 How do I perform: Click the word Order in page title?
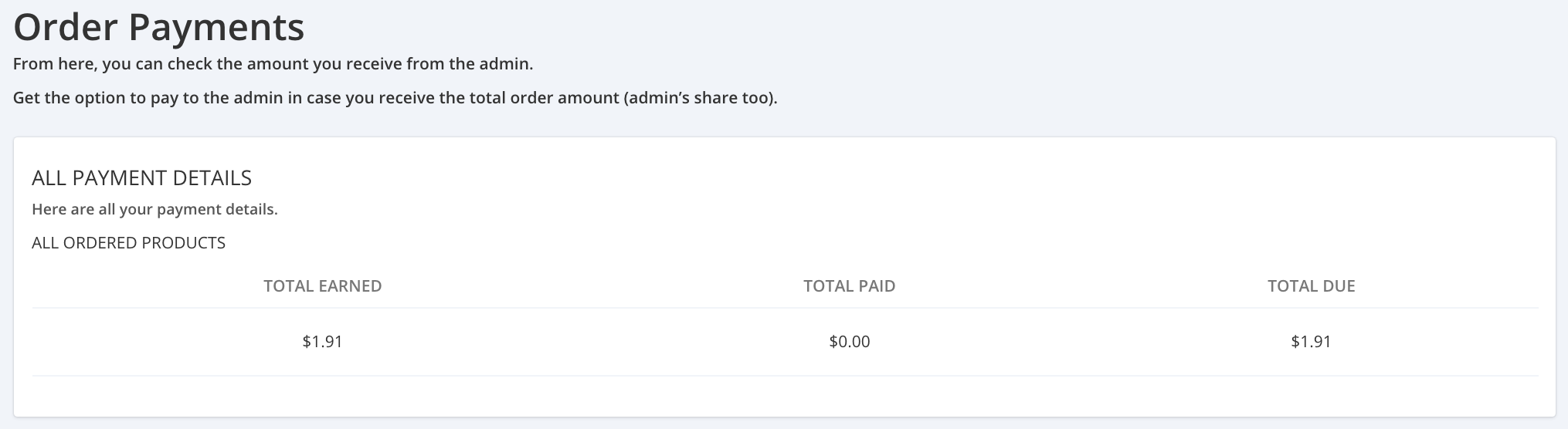65,27
